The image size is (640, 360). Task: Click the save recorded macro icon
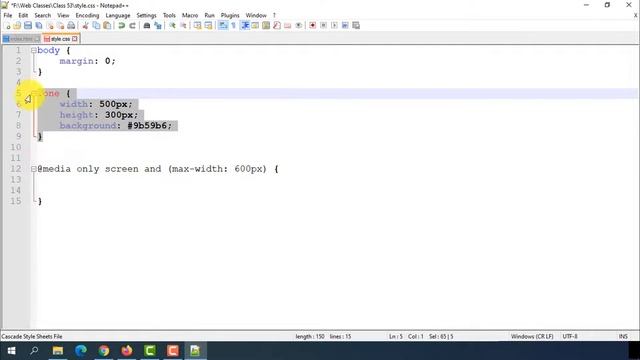[356, 26]
